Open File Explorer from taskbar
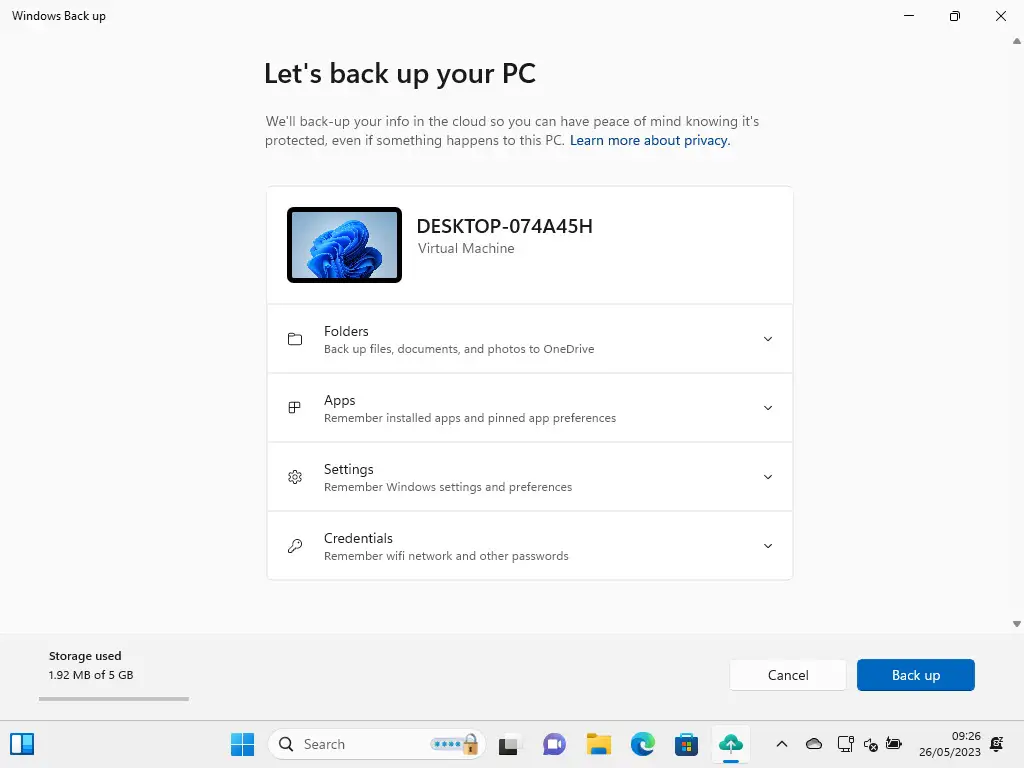Image resolution: width=1024 pixels, height=768 pixels. point(598,744)
